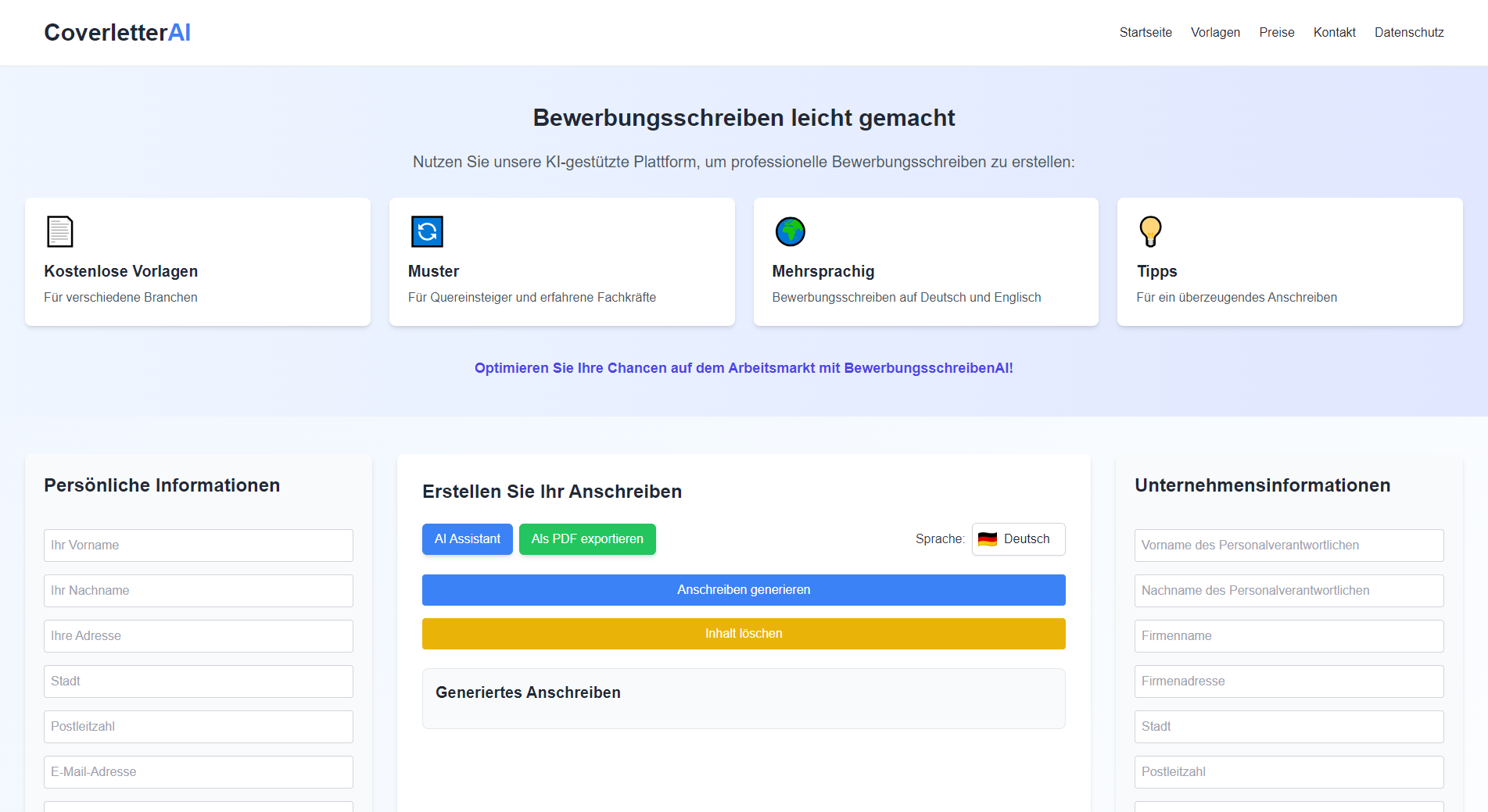
Task: Open the Sprache language dropdown
Action: click(x=1018, y=538)
